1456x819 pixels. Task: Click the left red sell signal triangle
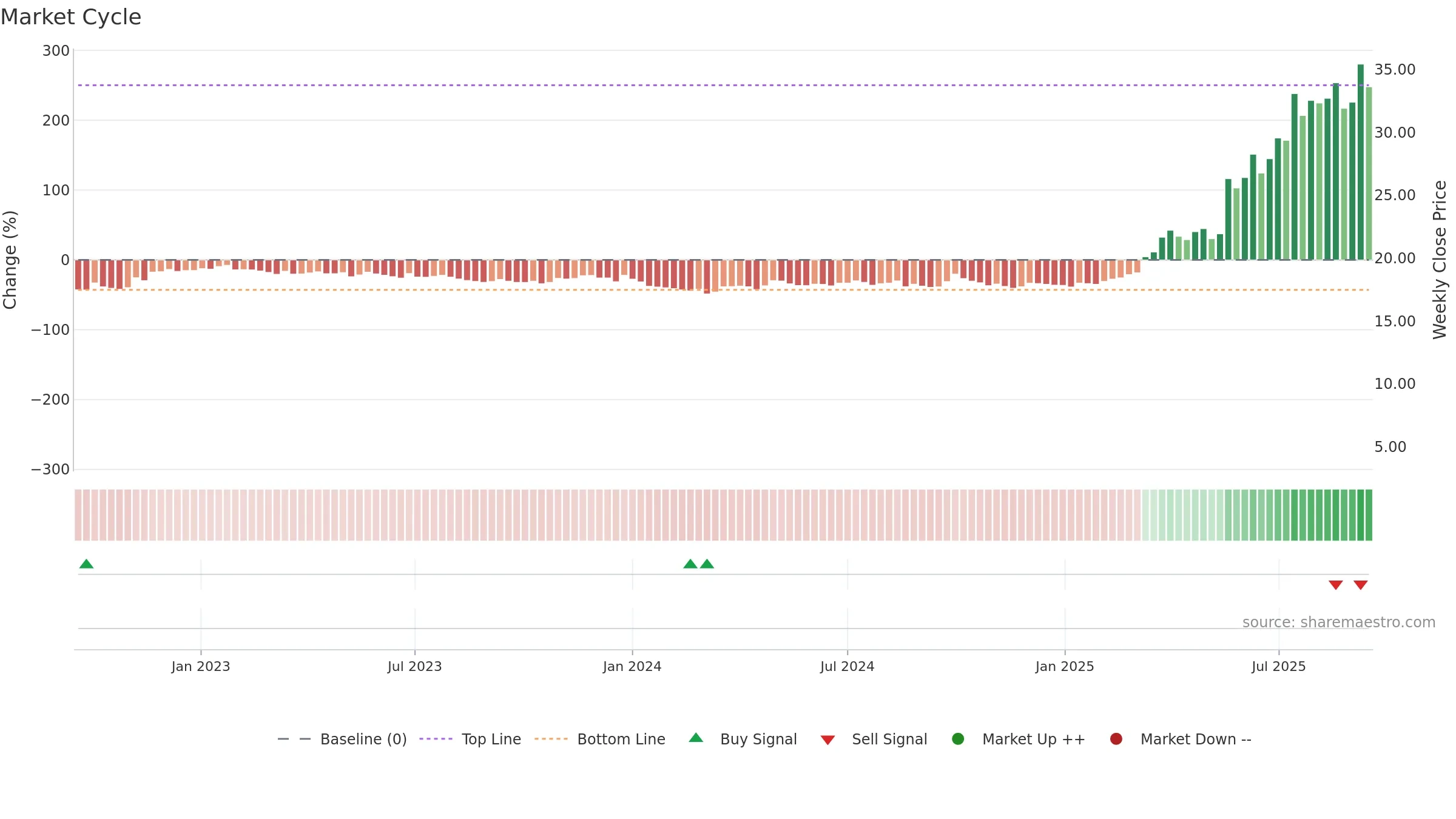click(1336, 585)
